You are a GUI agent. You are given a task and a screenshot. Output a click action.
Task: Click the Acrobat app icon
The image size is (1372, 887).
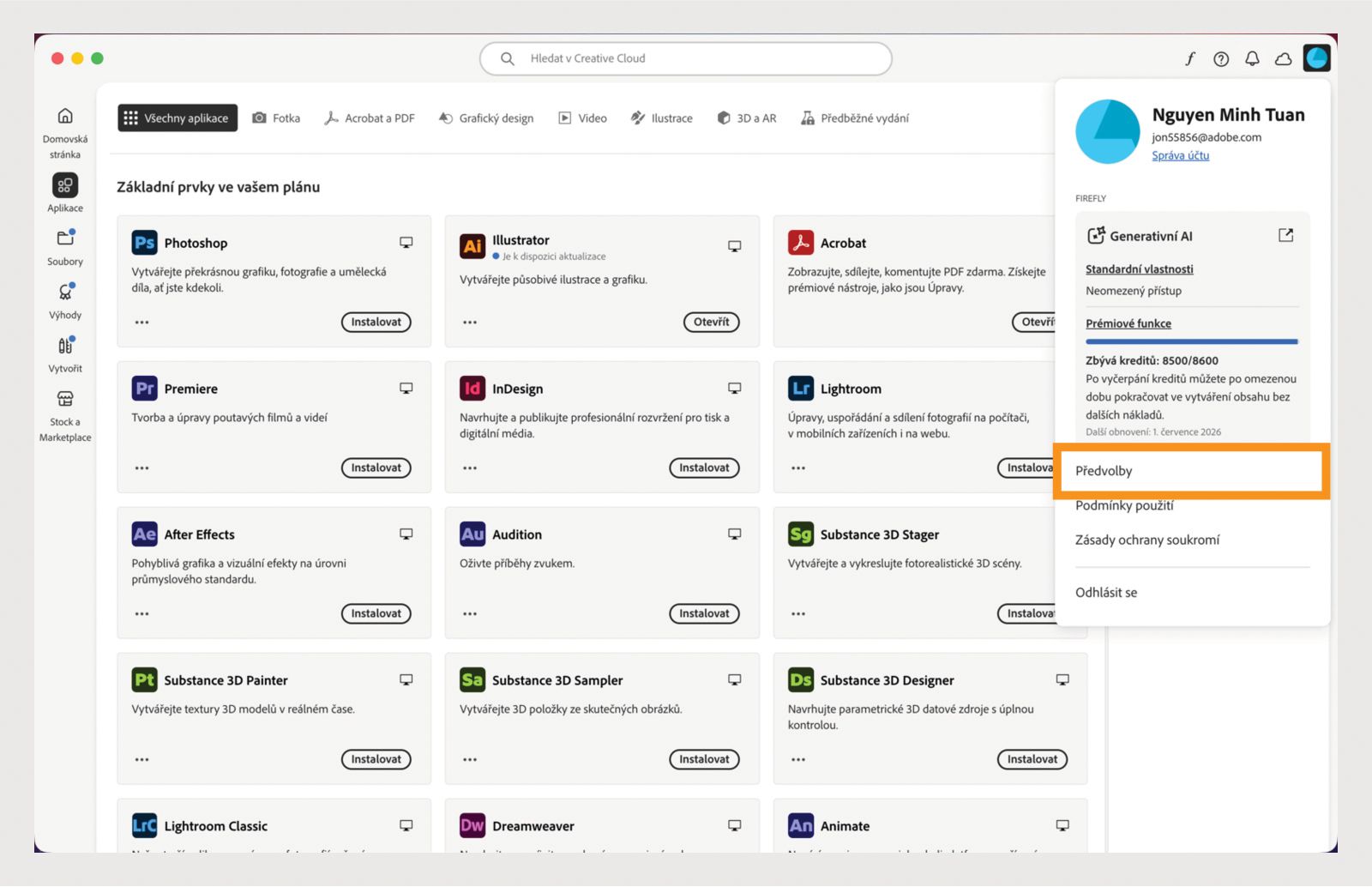pos(801,243)
